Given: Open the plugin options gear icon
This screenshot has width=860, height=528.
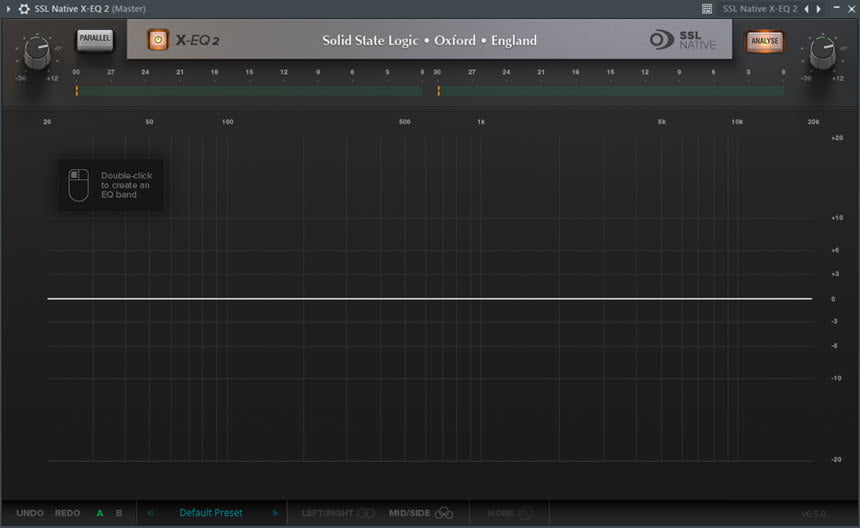Looking at the screenshot, I should coord(24,9).
